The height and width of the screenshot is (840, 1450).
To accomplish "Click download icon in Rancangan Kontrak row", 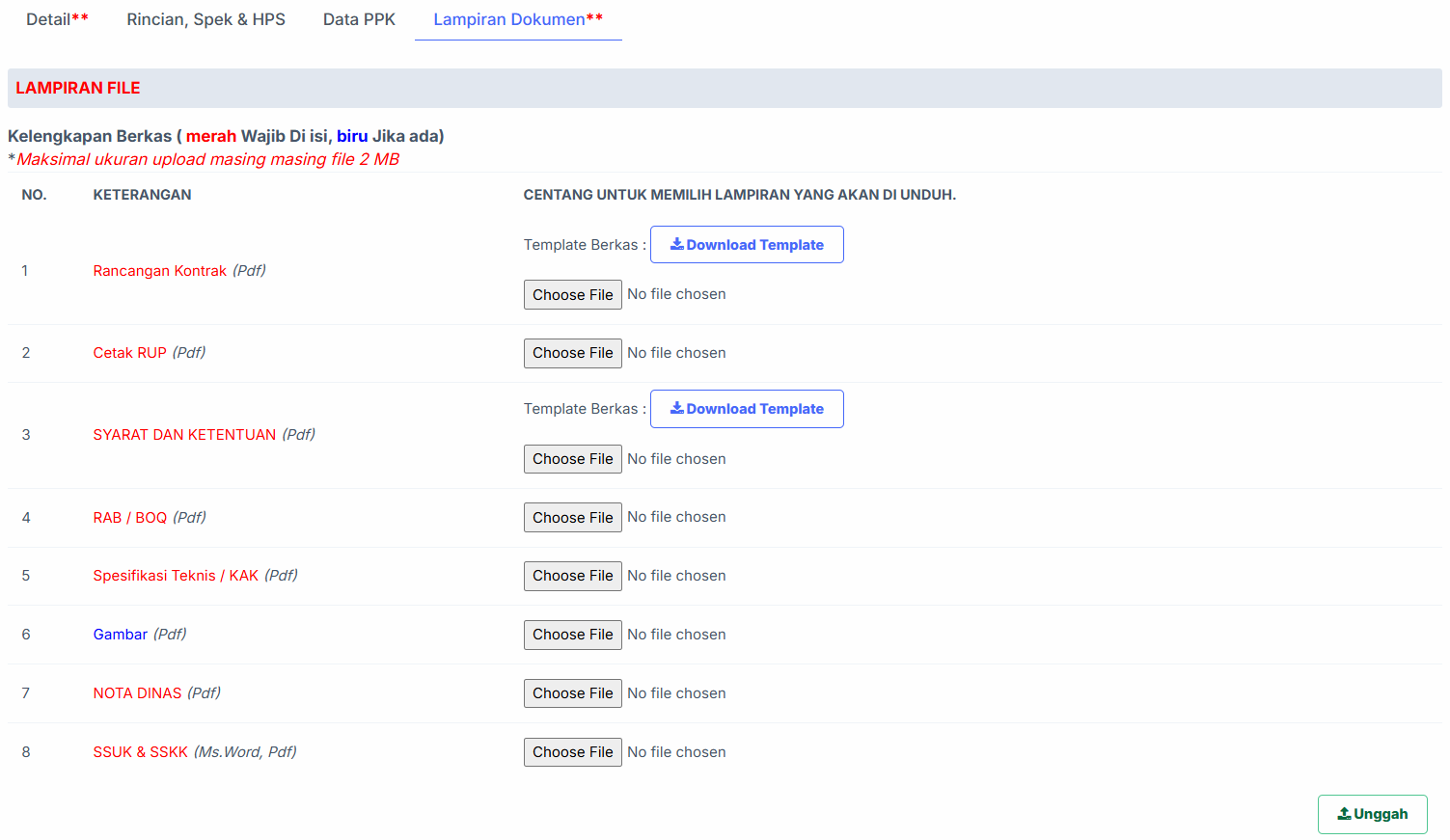I will [x=677, y=244].
